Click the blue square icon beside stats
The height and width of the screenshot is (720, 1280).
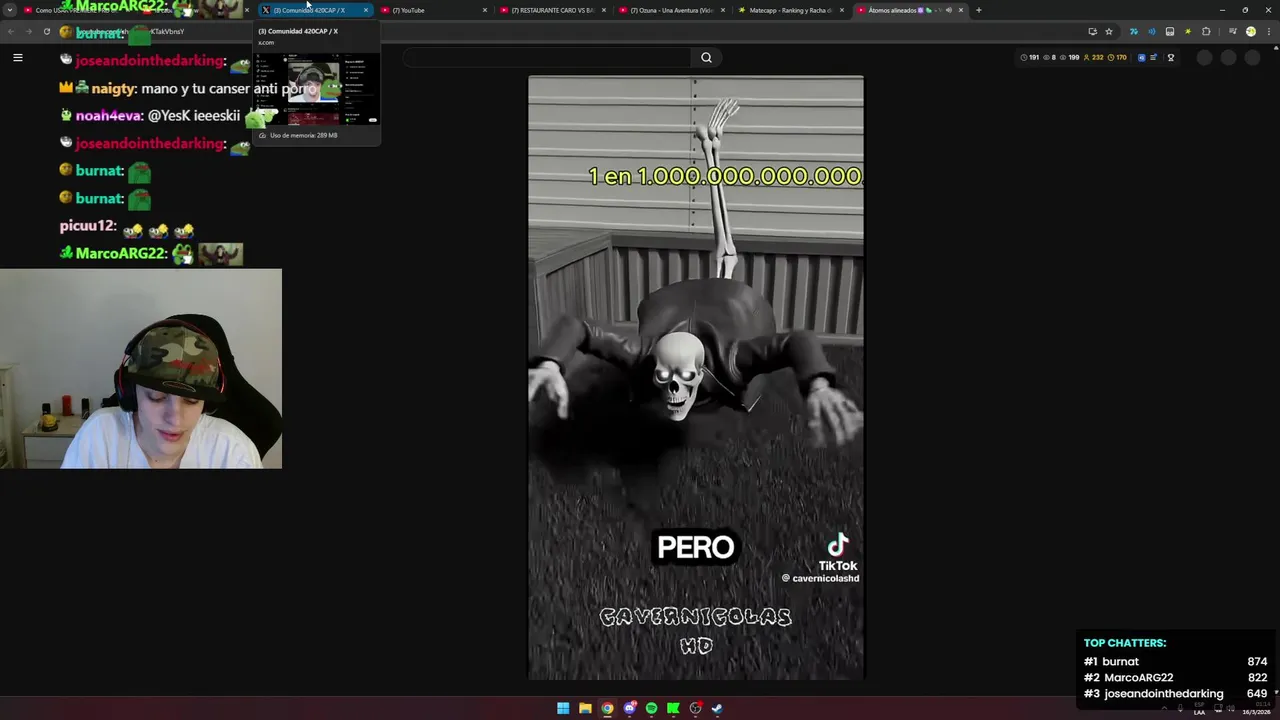coord(1141,57)
